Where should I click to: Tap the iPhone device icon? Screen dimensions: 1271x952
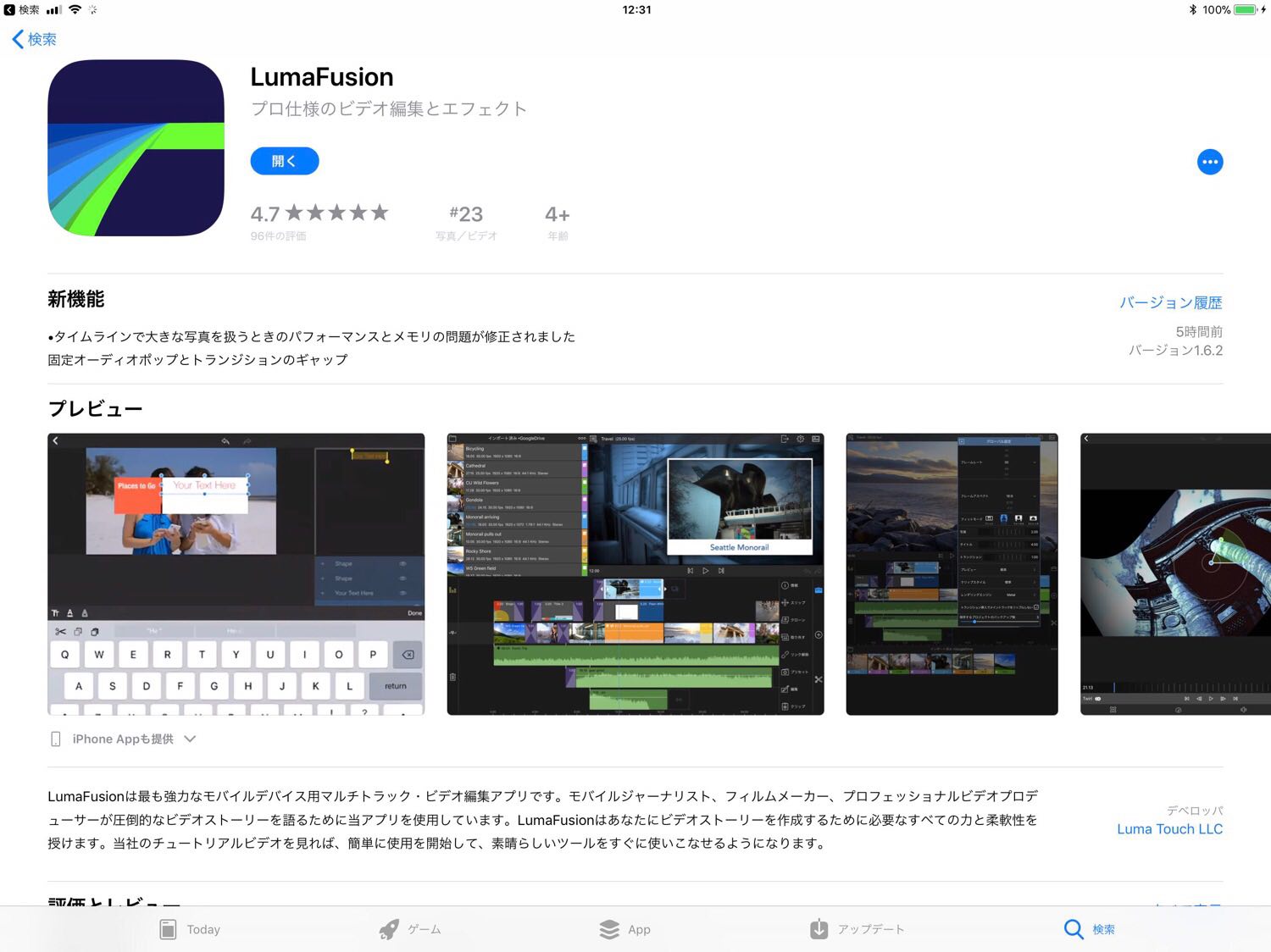[56, 739]
